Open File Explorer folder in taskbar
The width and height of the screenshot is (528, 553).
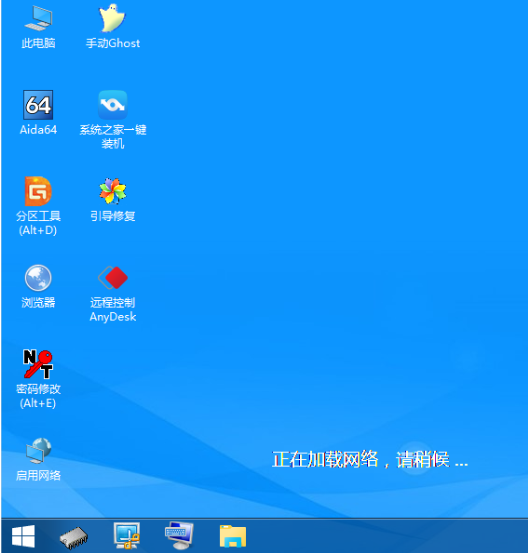[x=233, y=536]
